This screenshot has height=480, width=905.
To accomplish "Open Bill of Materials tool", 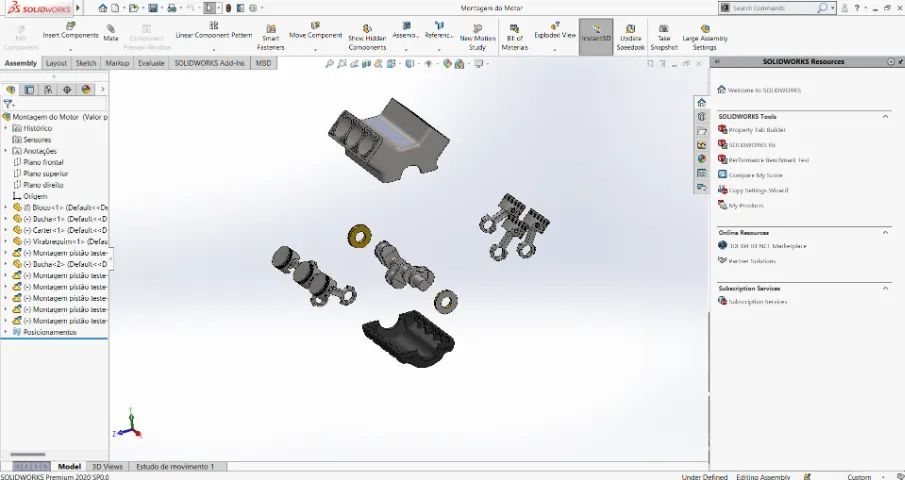I will (x=514, y=38).
